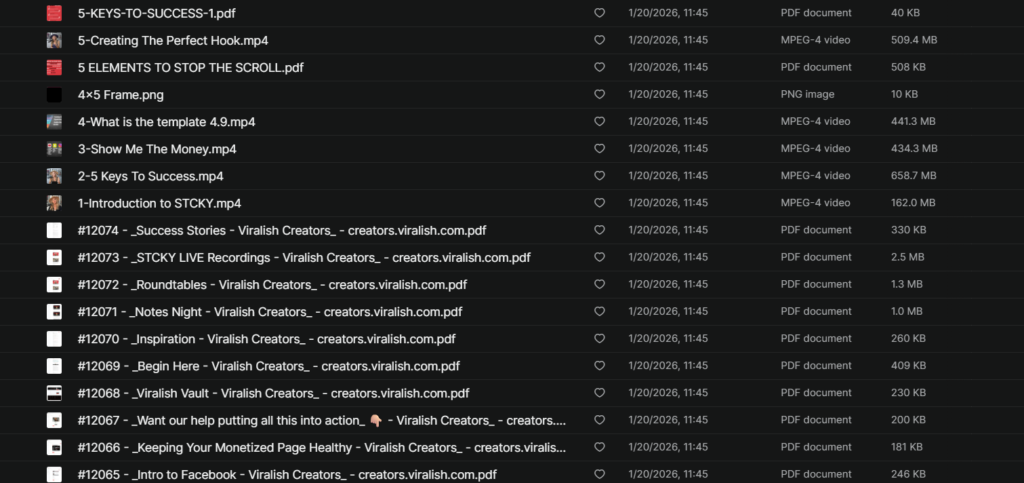The height and width of the screenshot is (483, 1024).
Task: Click the video thumbnail of 5-Creating The Perfect Hook.mp4
Action: pos(54,40)
